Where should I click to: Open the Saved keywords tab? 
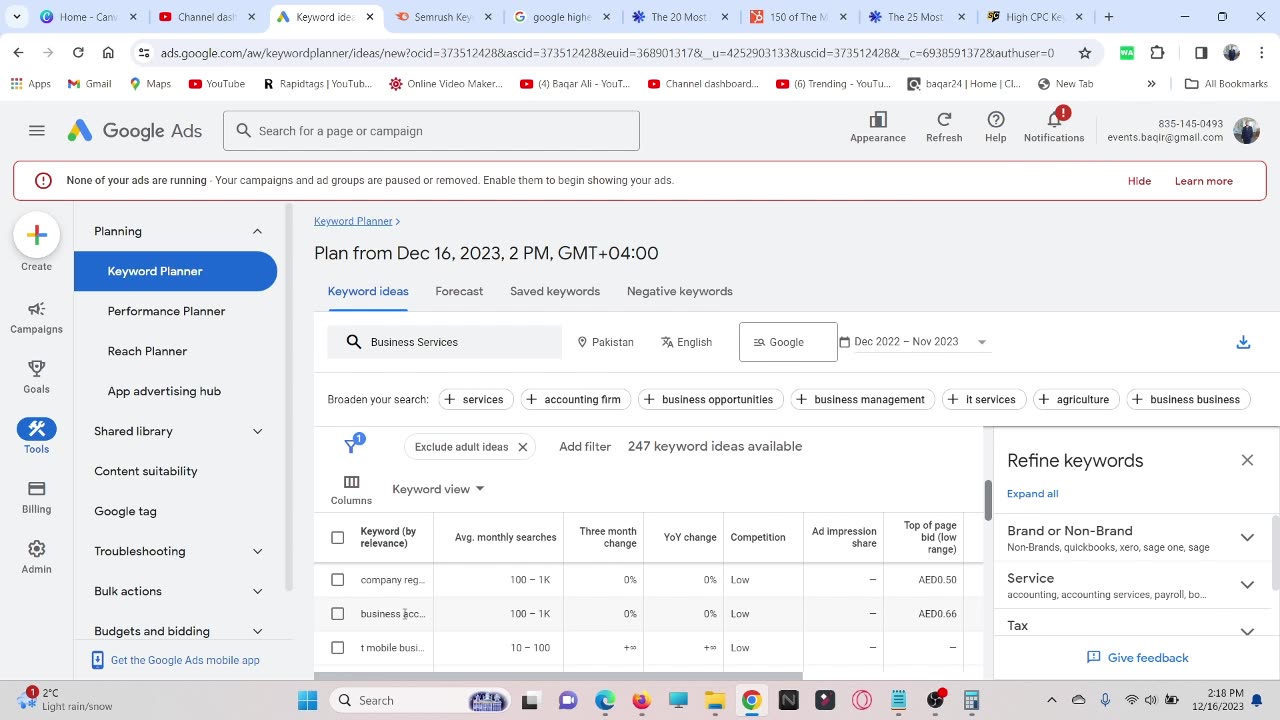(x=555, y=291)
